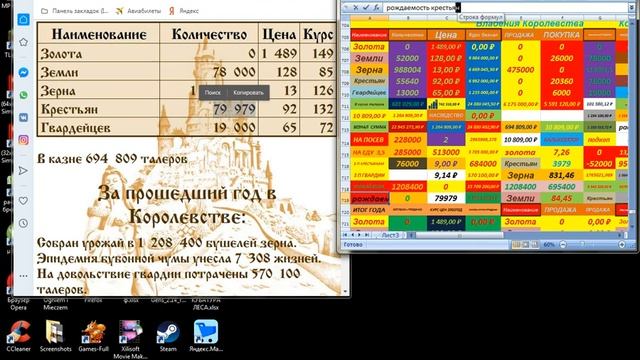Go to last sheet with tab navigation arrow
Image resolution: width=640 pixels, height=360 pixels.
click(367, 235)
